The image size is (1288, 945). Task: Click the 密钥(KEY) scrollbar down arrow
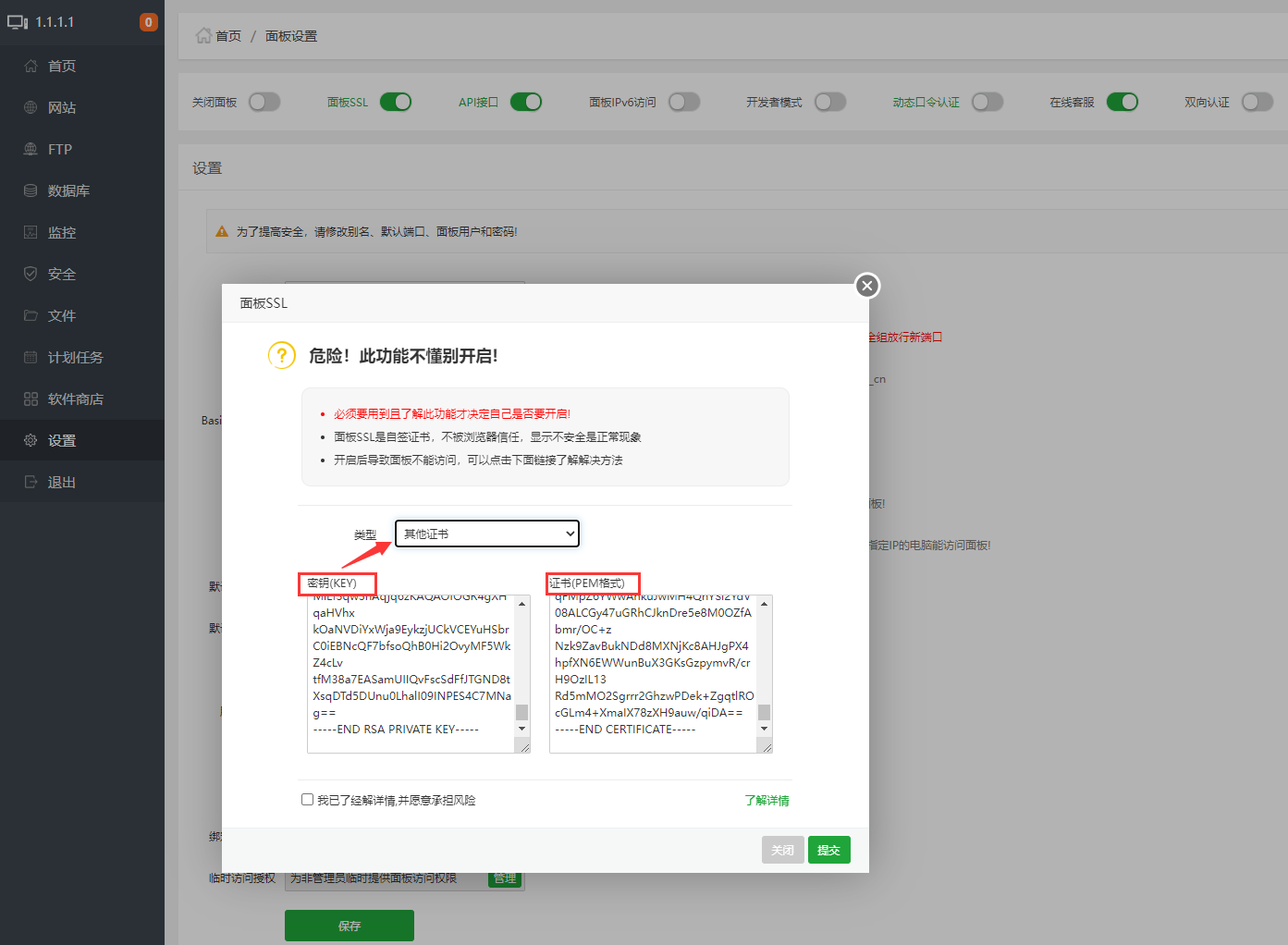click(x=522, y=729)
